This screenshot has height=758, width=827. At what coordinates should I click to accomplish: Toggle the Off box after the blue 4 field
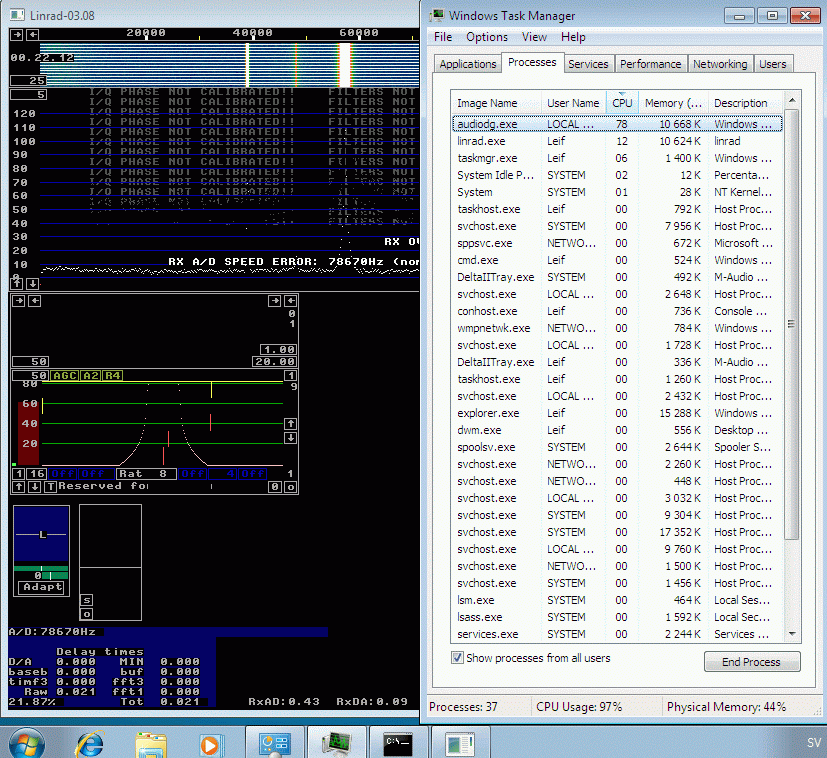[x=253, y=474]
